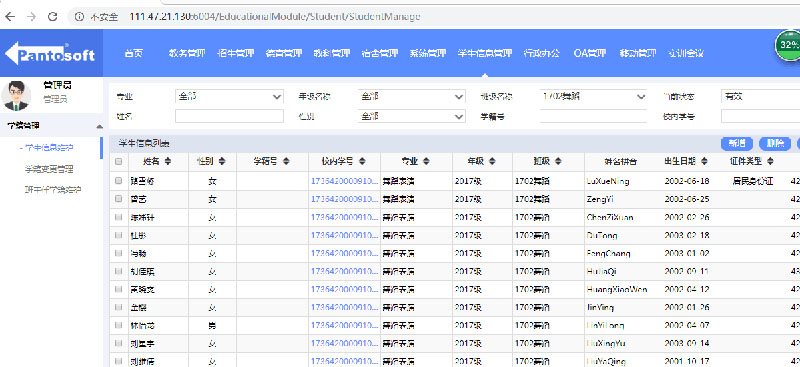Sort by the 证件类型 column arrows
Viewport: 800px width, 367px height.
[769, 161]
